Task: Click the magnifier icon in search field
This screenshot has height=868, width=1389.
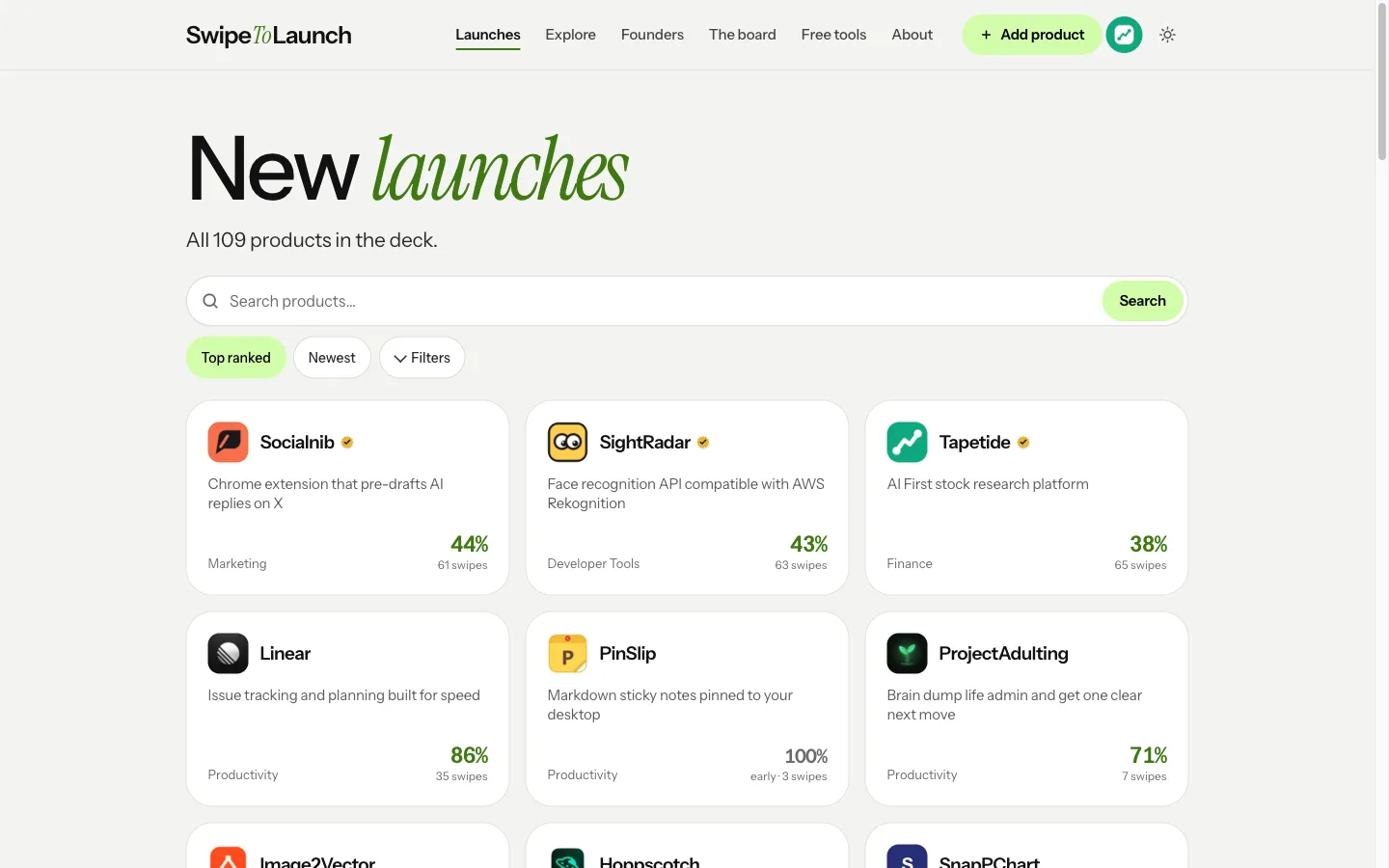Action: point(210,301)
